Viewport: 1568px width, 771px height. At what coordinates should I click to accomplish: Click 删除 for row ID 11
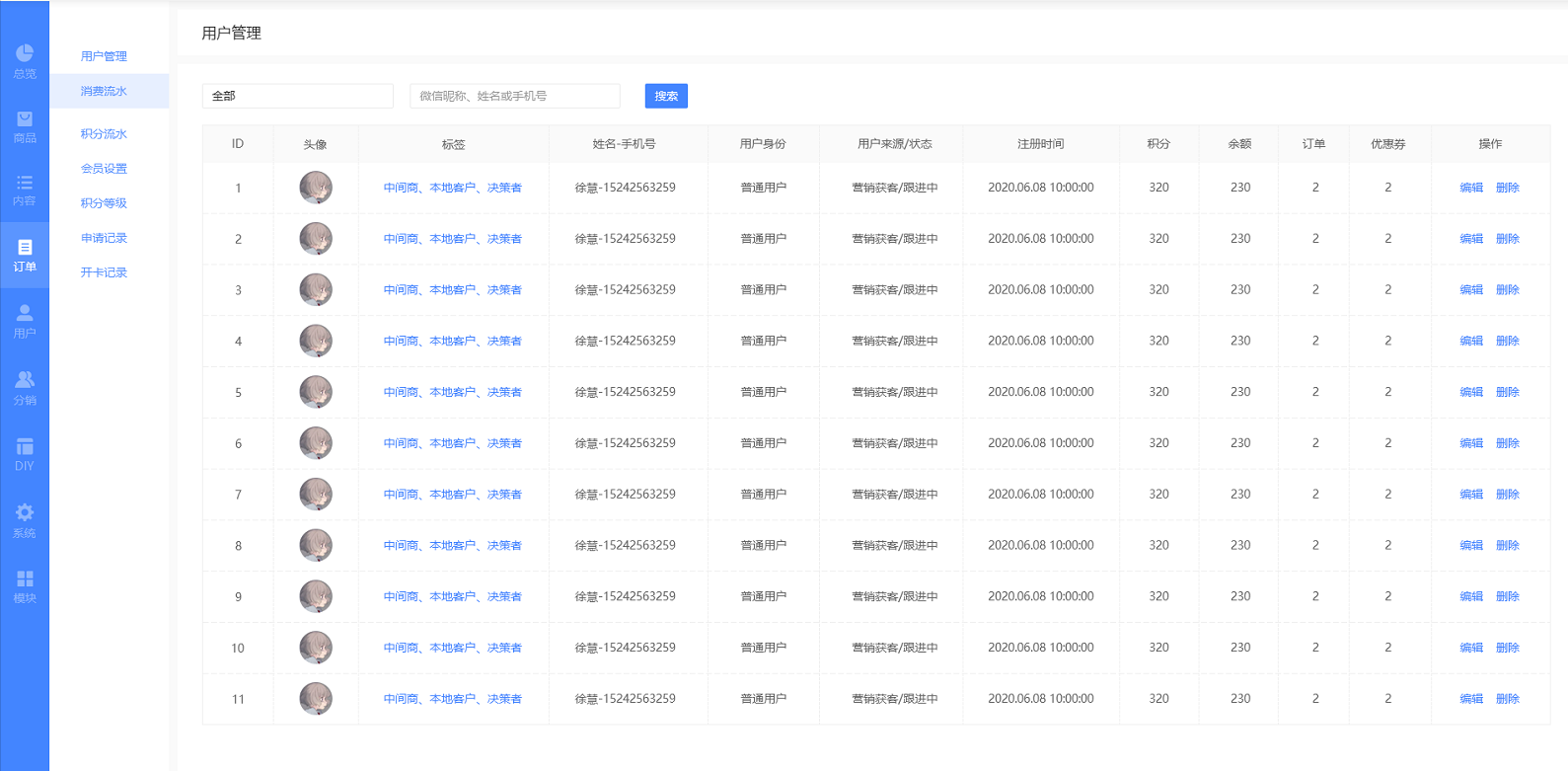pos(1508,699)
